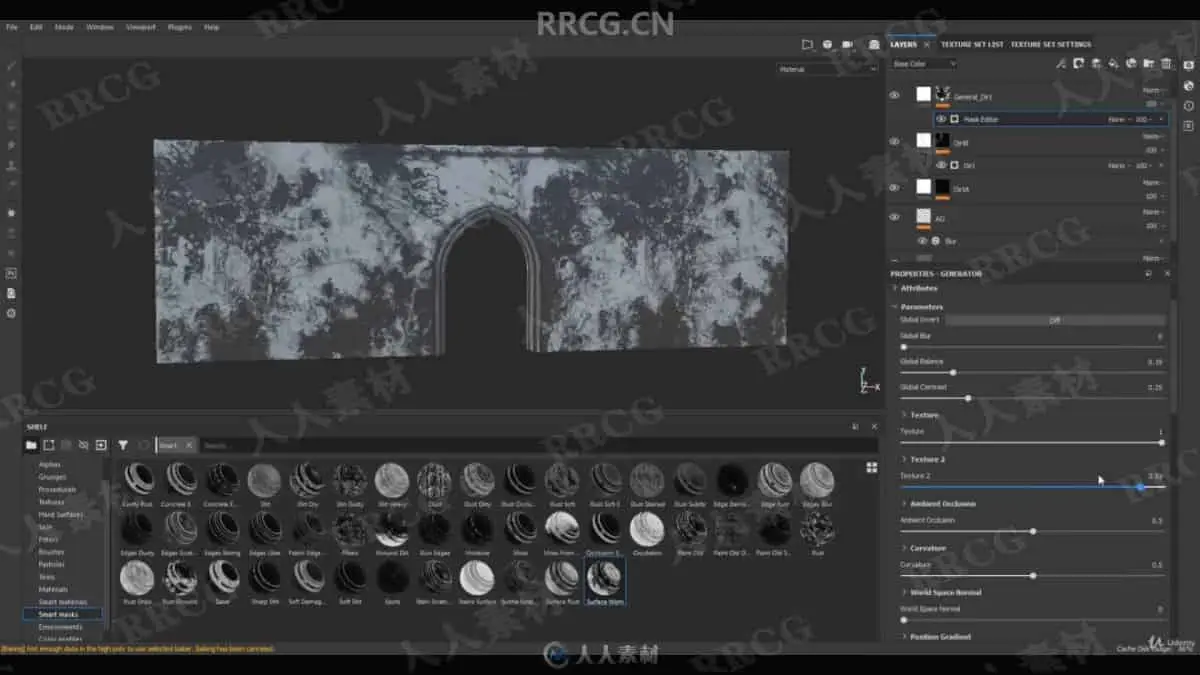Delete layer with the trash icon
The image size is (1200, 675).
coord(1166,64)
